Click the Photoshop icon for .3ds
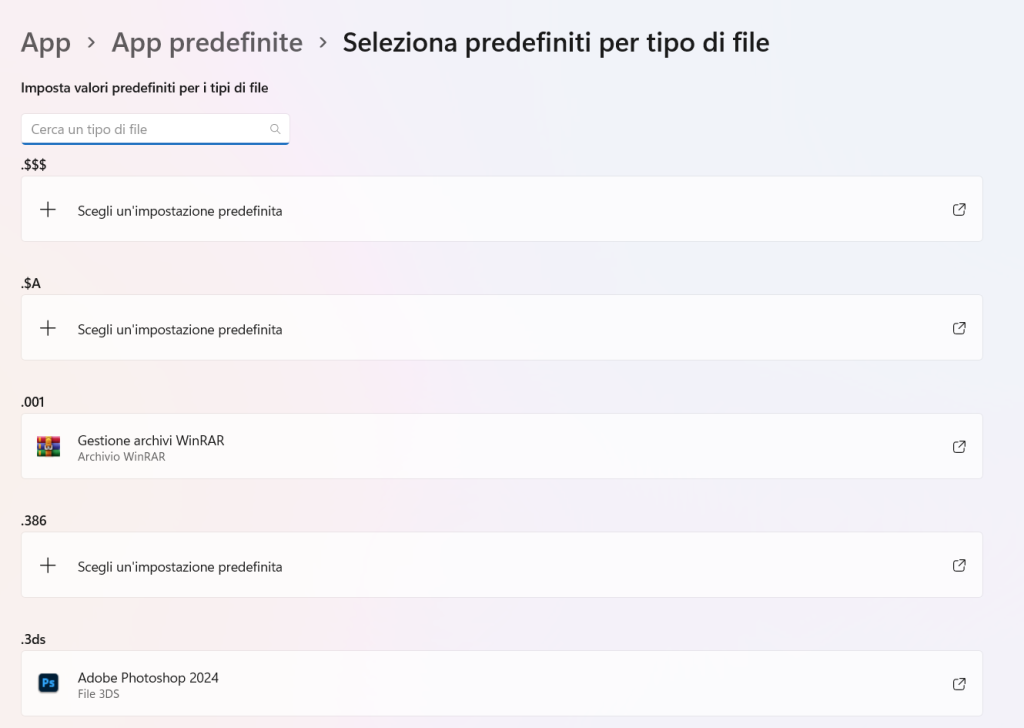Screen dimensions: 1024x728 [48, 684]
